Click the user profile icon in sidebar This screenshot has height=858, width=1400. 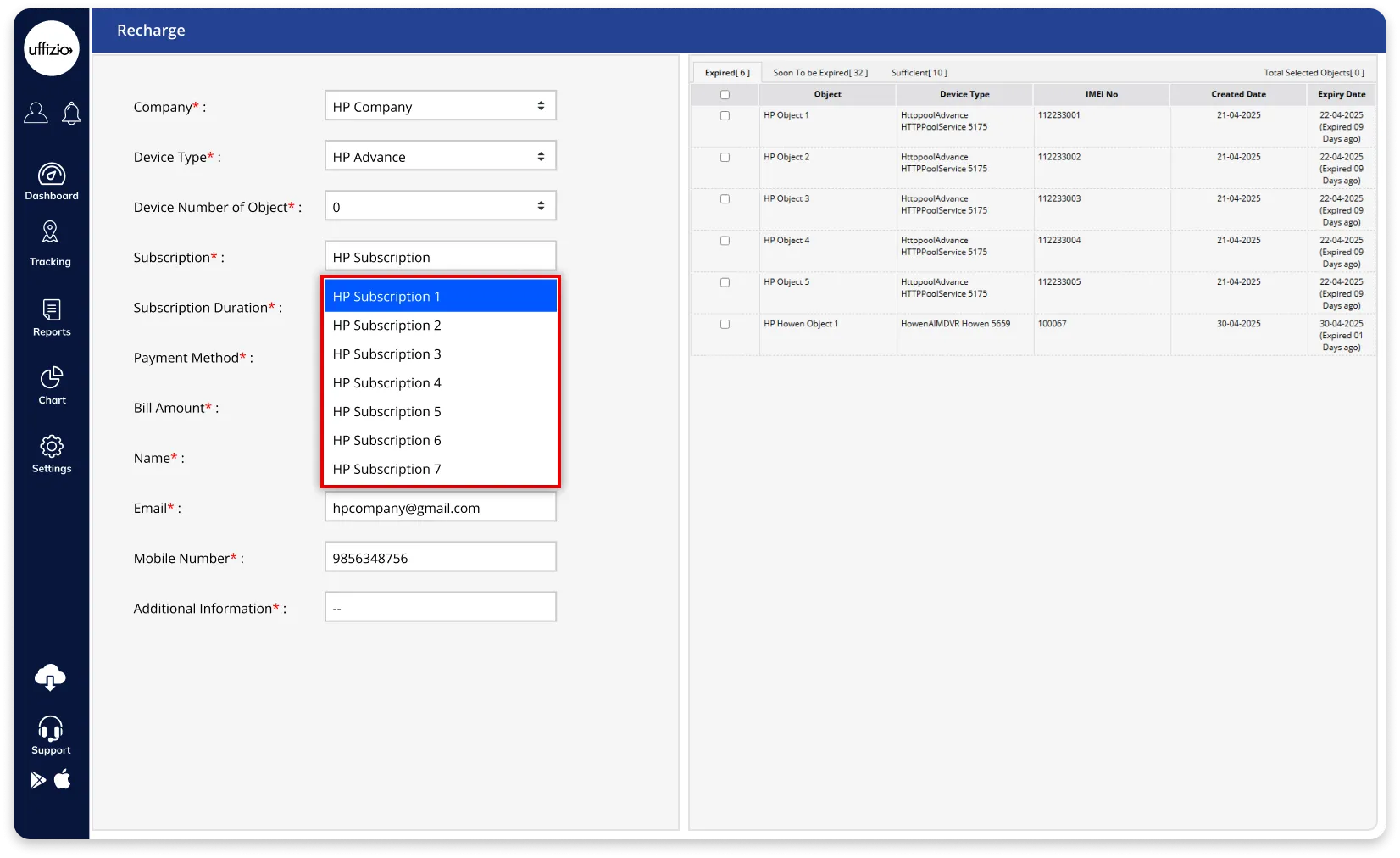(x=36, y=113)
